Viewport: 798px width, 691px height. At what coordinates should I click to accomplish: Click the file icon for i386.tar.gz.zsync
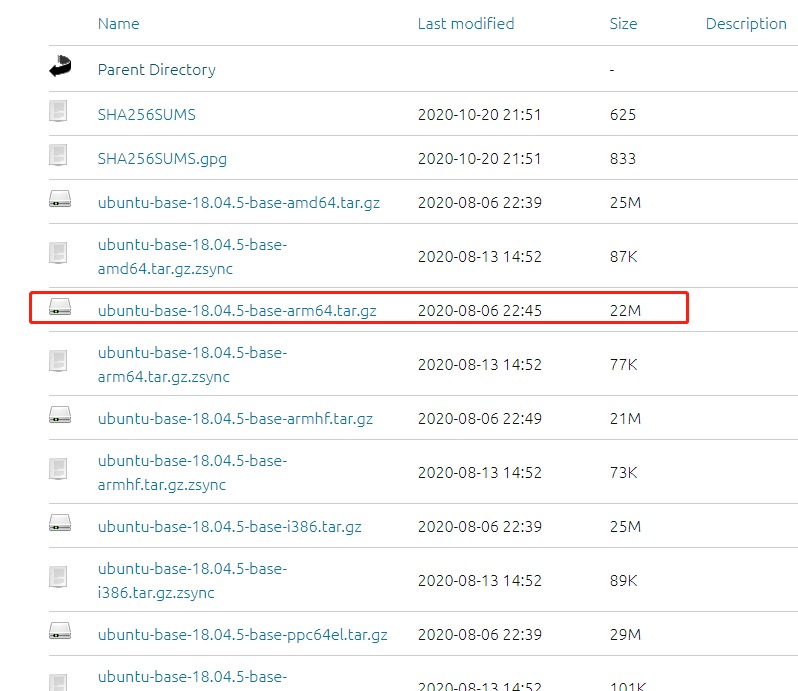click(58, 577)
